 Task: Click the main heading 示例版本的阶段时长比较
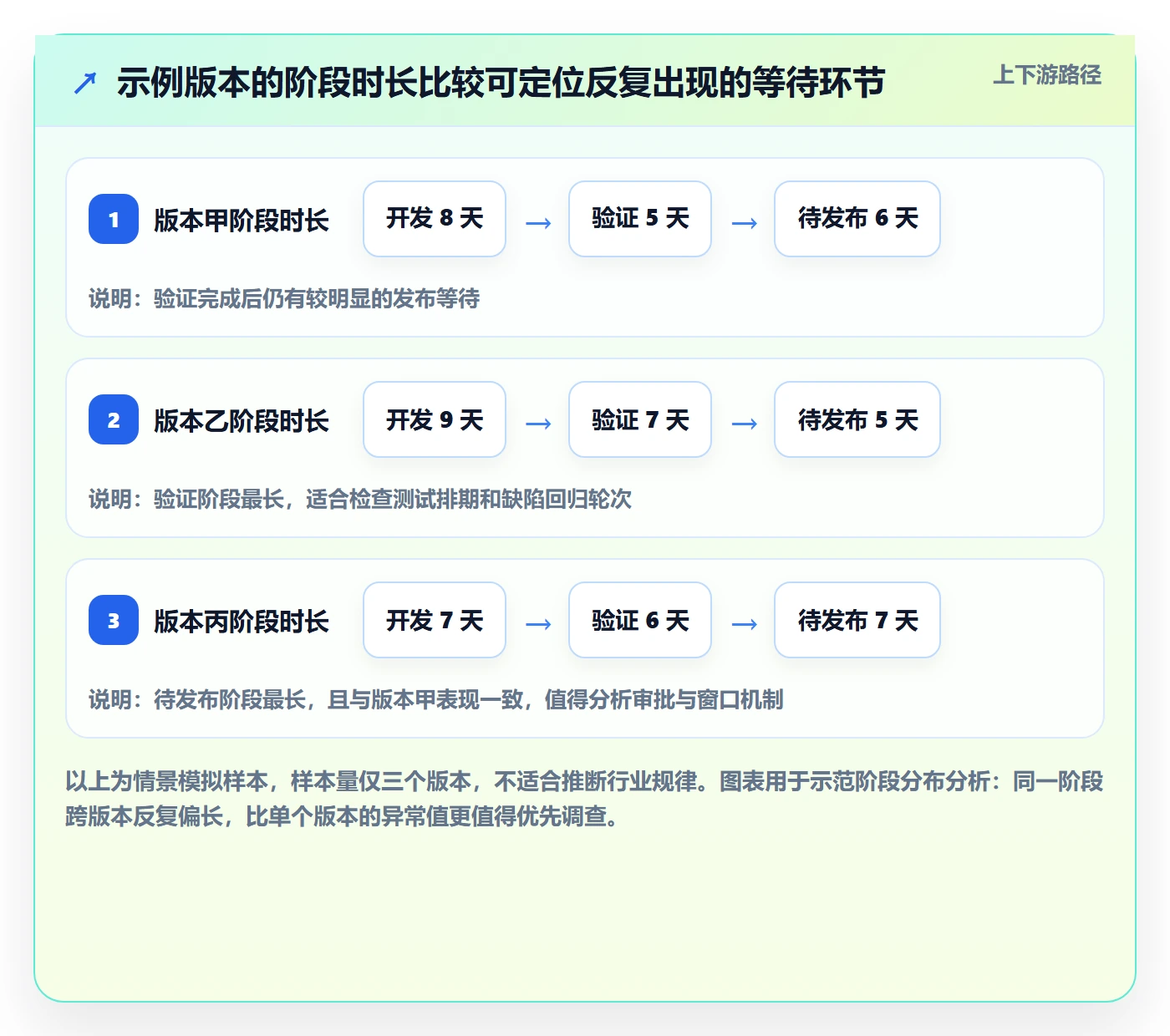[501, 83]
